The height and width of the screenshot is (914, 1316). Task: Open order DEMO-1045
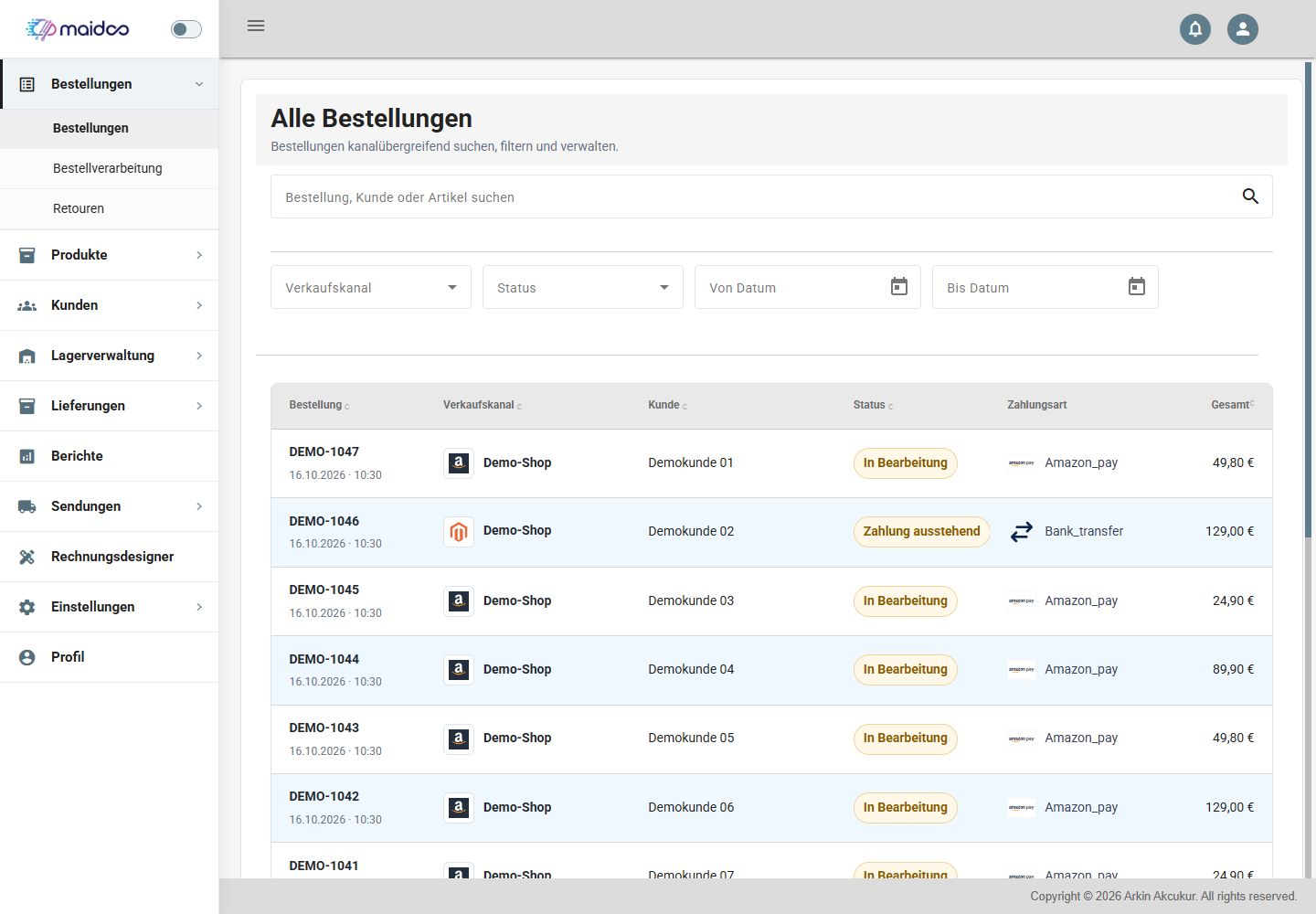point(324,590)
